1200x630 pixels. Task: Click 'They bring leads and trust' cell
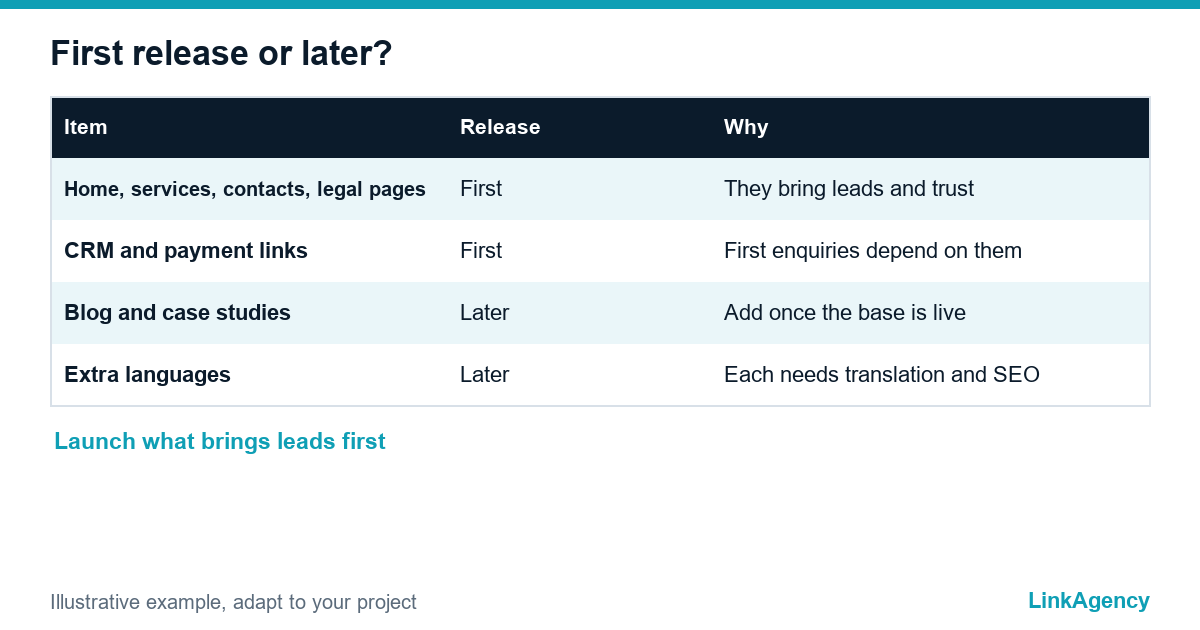click(849, 189)
